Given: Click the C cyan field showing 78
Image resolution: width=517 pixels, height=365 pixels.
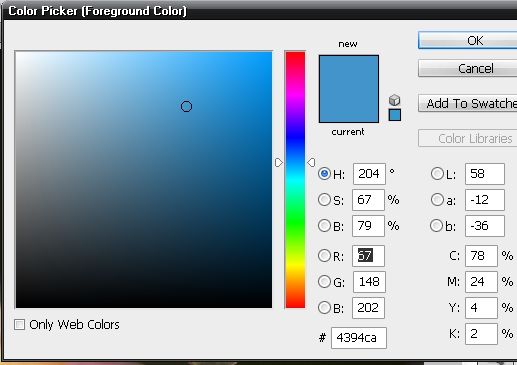Looking at the screenshot, I should (x=481, y=256).
